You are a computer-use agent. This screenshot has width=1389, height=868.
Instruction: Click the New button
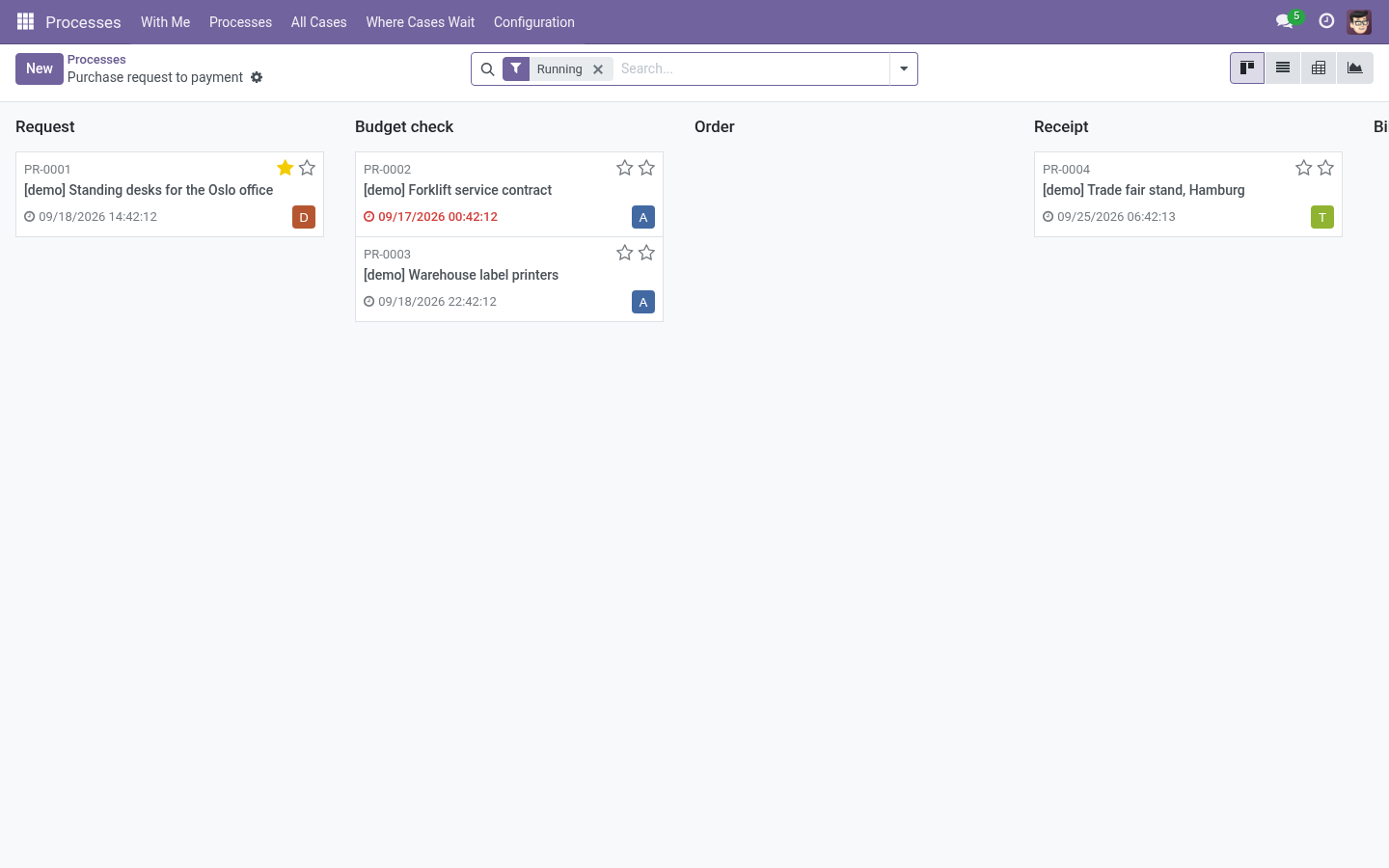[x=40, y=68]
